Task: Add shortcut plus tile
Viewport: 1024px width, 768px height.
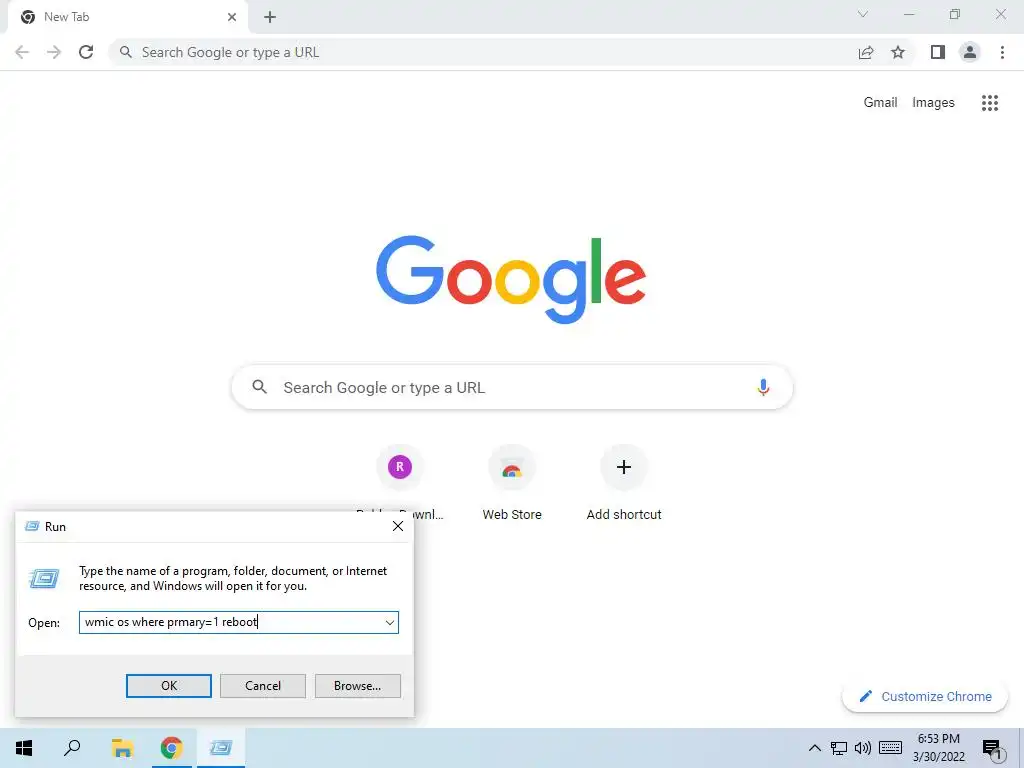Action: (624, 482)
